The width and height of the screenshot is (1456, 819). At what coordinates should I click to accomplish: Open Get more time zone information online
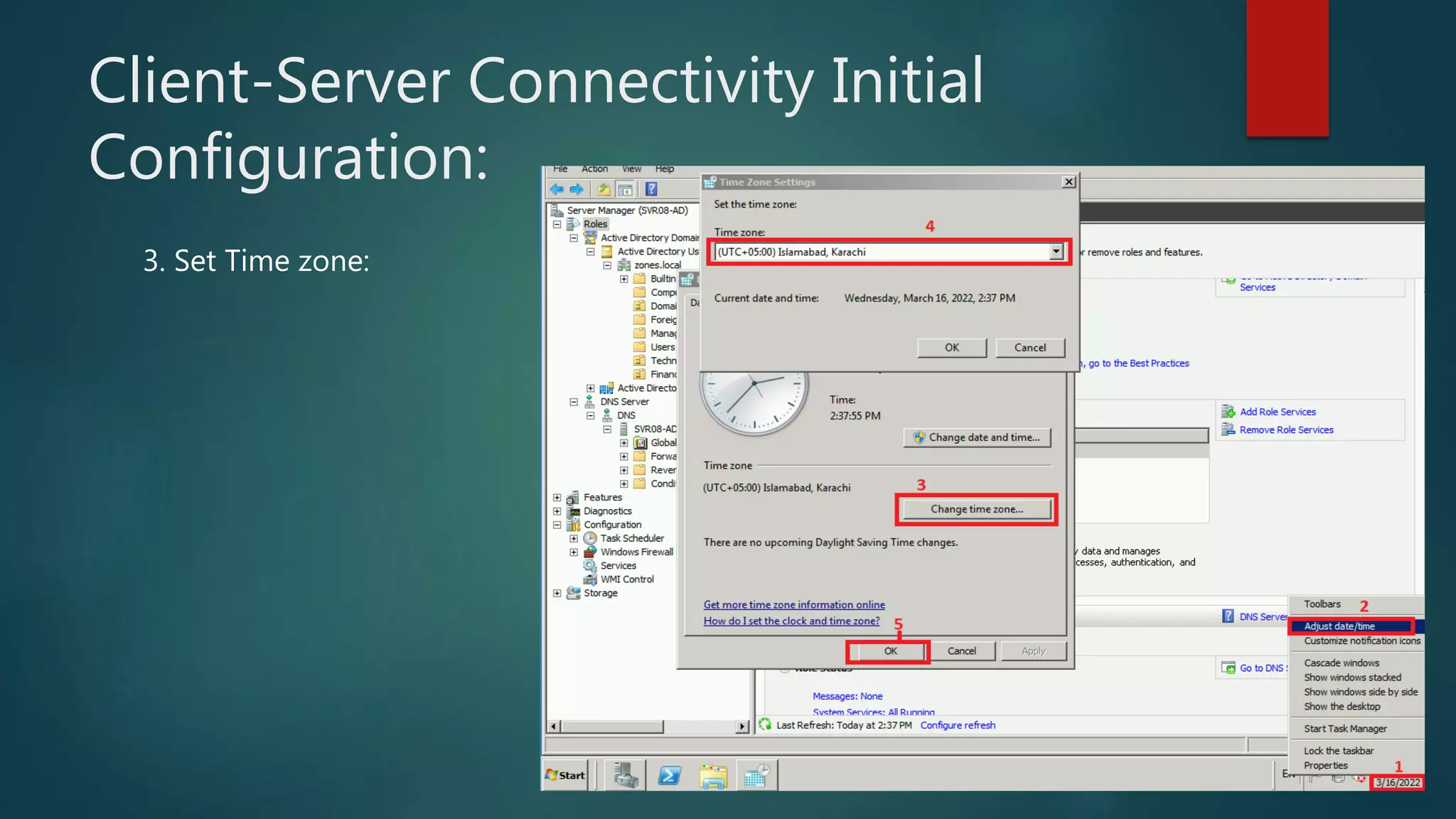point(794,605)
